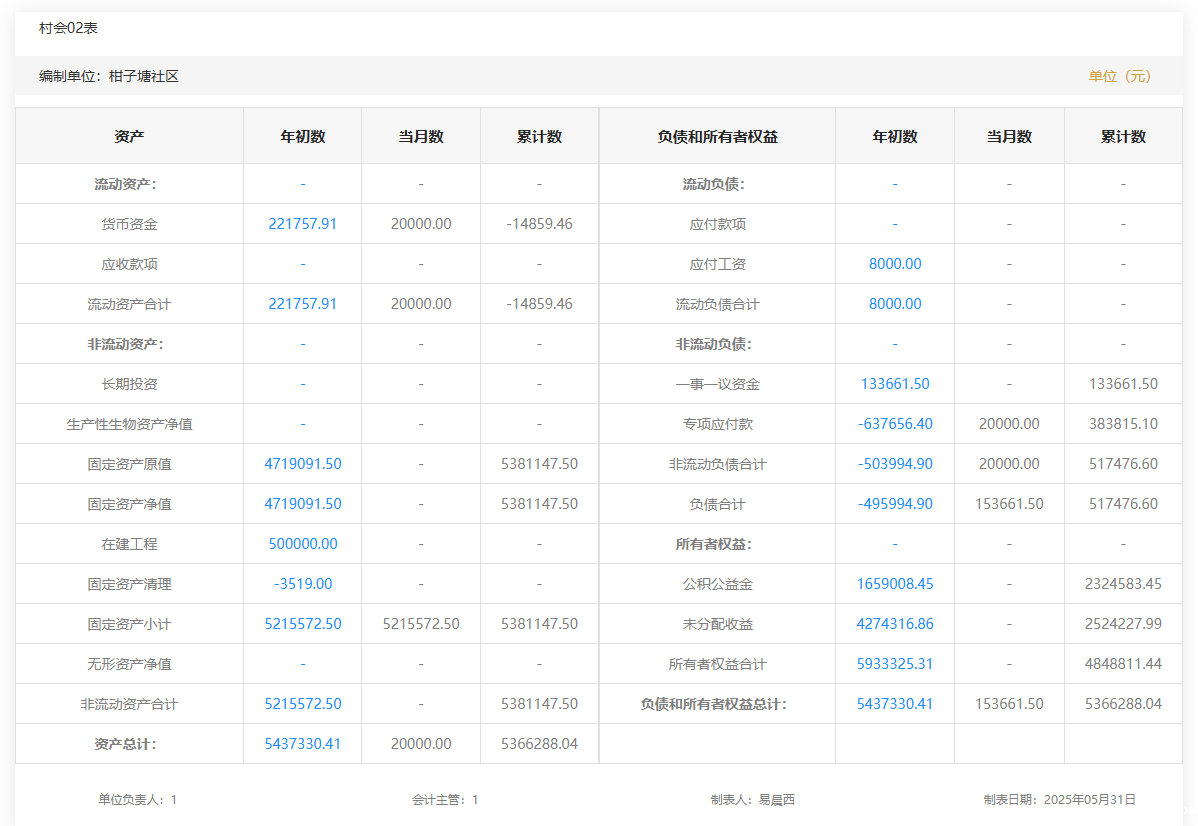Click 公积公益金 年初数 value 1659008.45

click(x=894, y=584)
